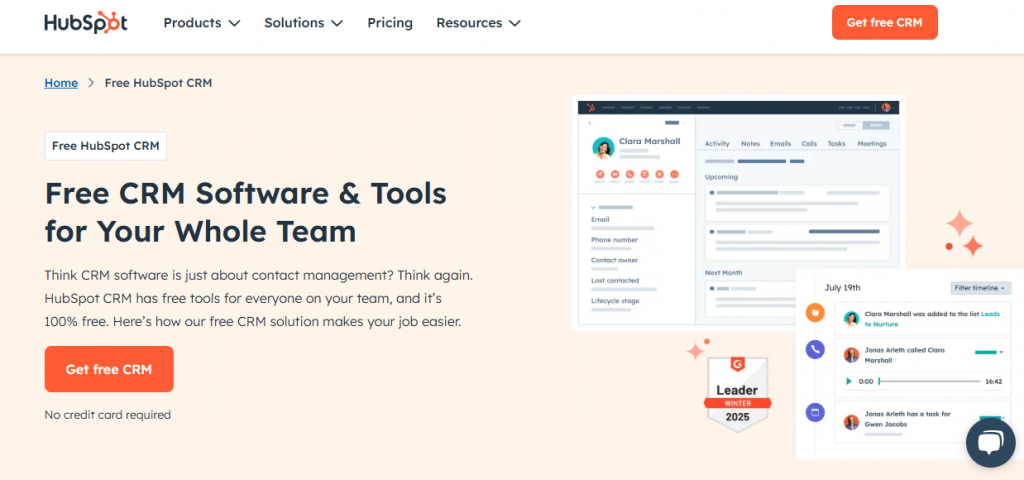Click the avatar beside 'Jonas Arleth called Clara Marshall'
Image resolution: width=1024 pixels, height=480 pixels.
point(851,355)
